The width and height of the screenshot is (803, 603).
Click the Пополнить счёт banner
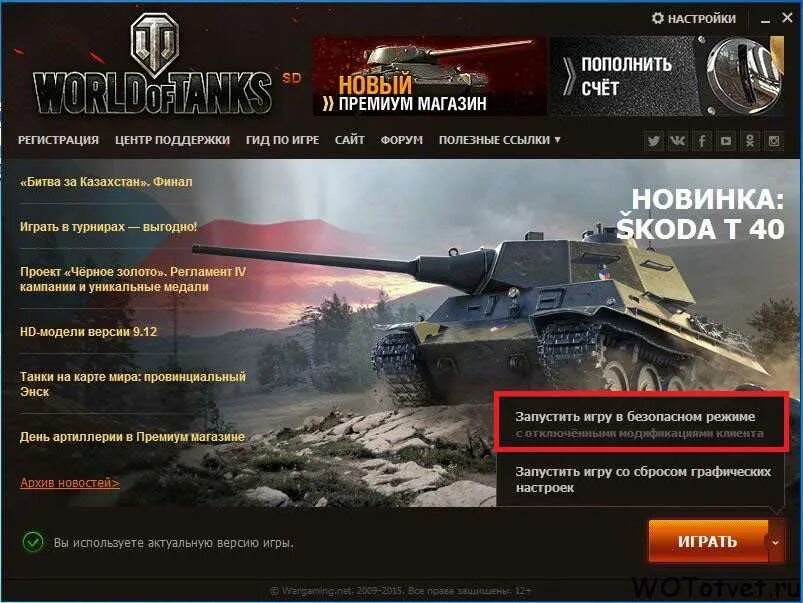[x=667, y=76]
